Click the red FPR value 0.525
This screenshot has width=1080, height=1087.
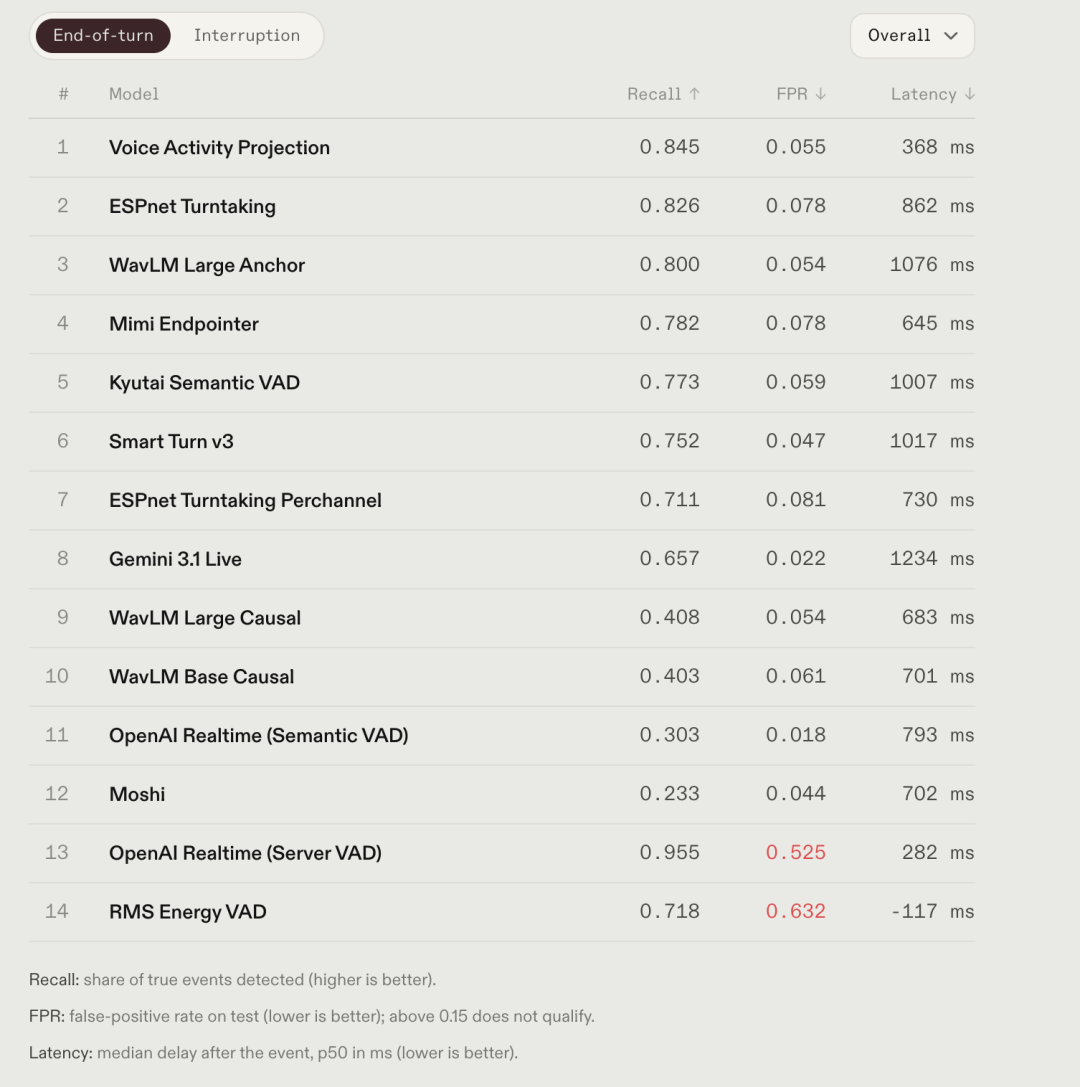796,853
